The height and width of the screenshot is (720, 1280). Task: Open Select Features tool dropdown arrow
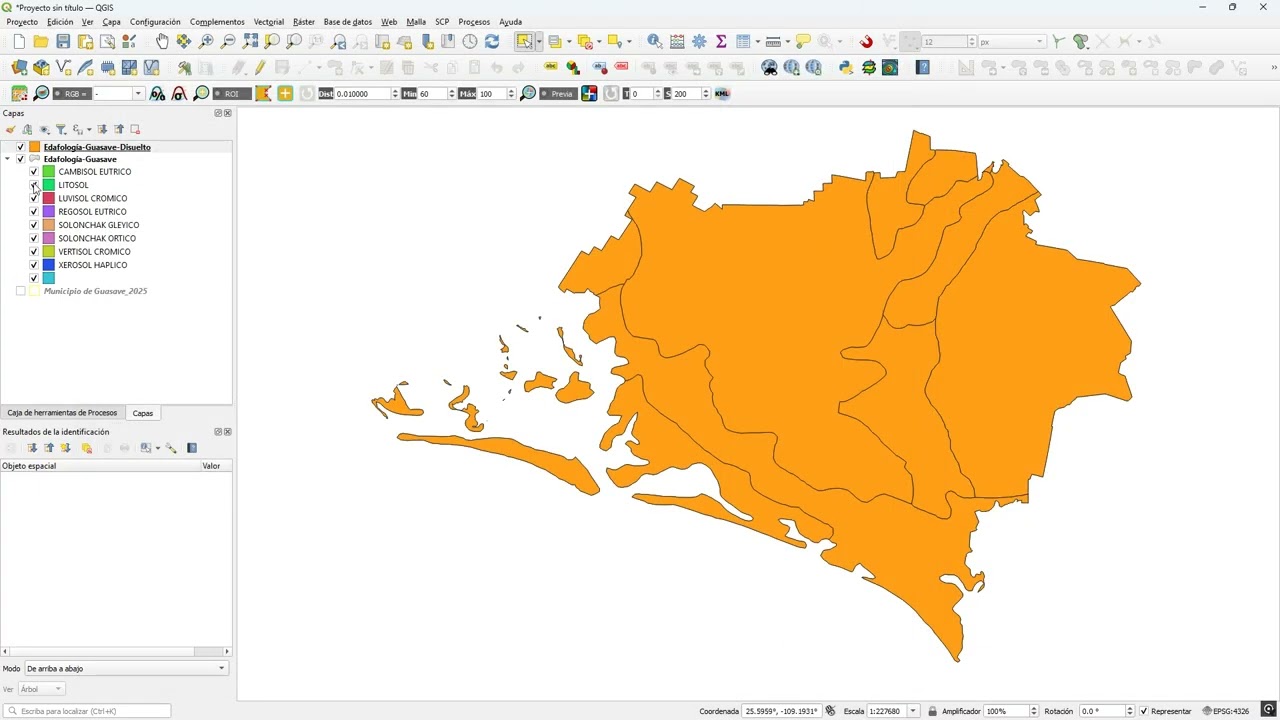tap(538, 41)
